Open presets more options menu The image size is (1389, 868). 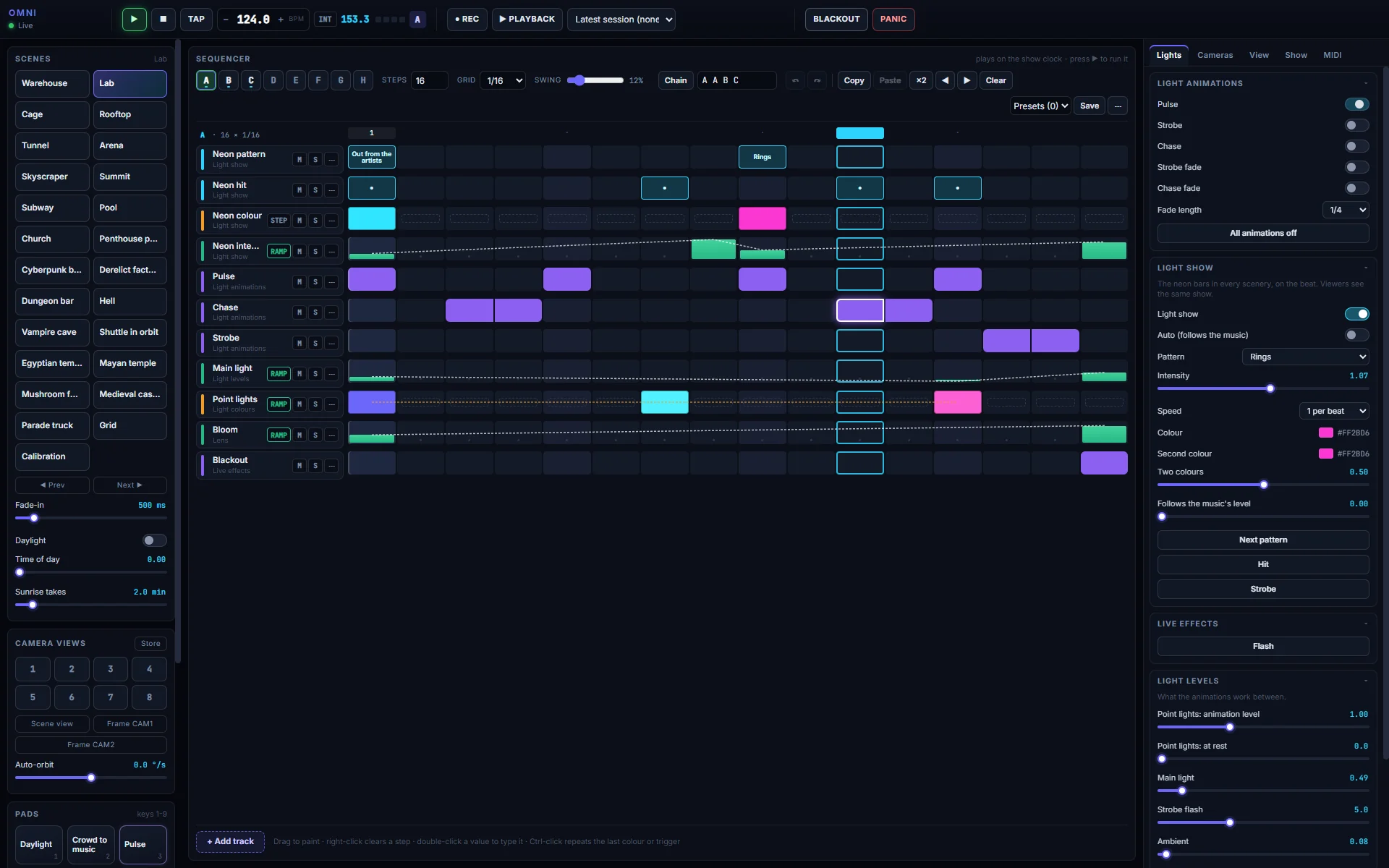click(1118, 106)
